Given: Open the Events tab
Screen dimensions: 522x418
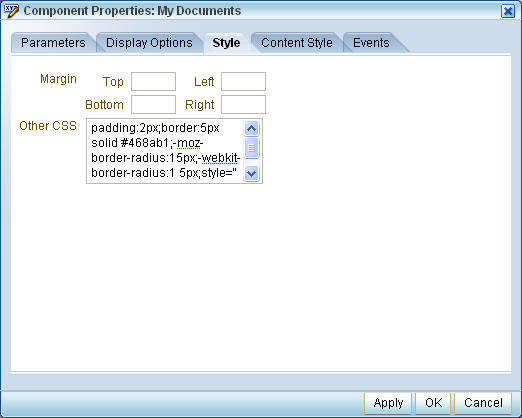Looking at the screenshot, I should [371, 43].
